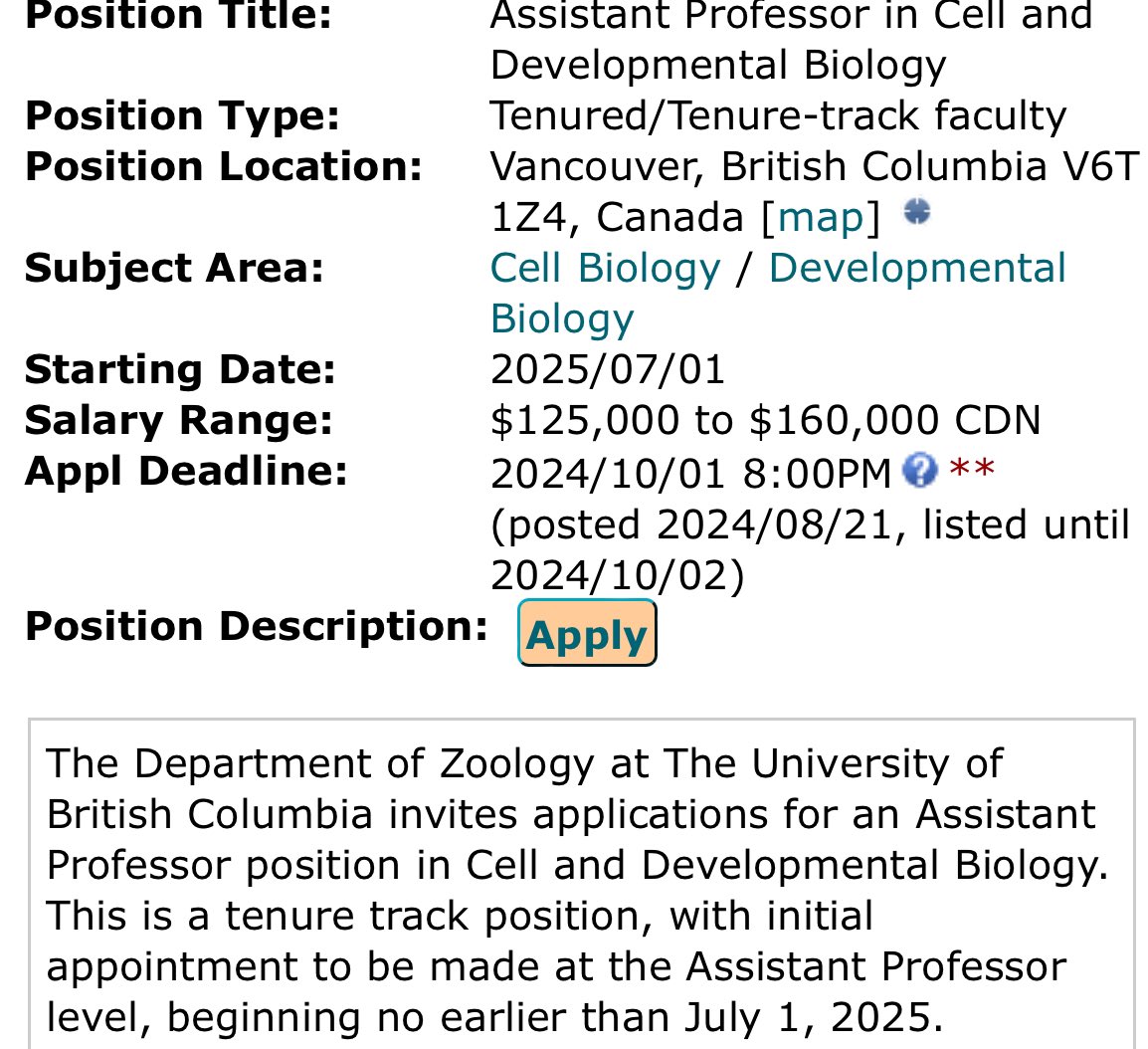The height and width of the screenshot is (1049, 1148).
Task: Click the Appl Deadline label
Action: (x=186, y=472)
